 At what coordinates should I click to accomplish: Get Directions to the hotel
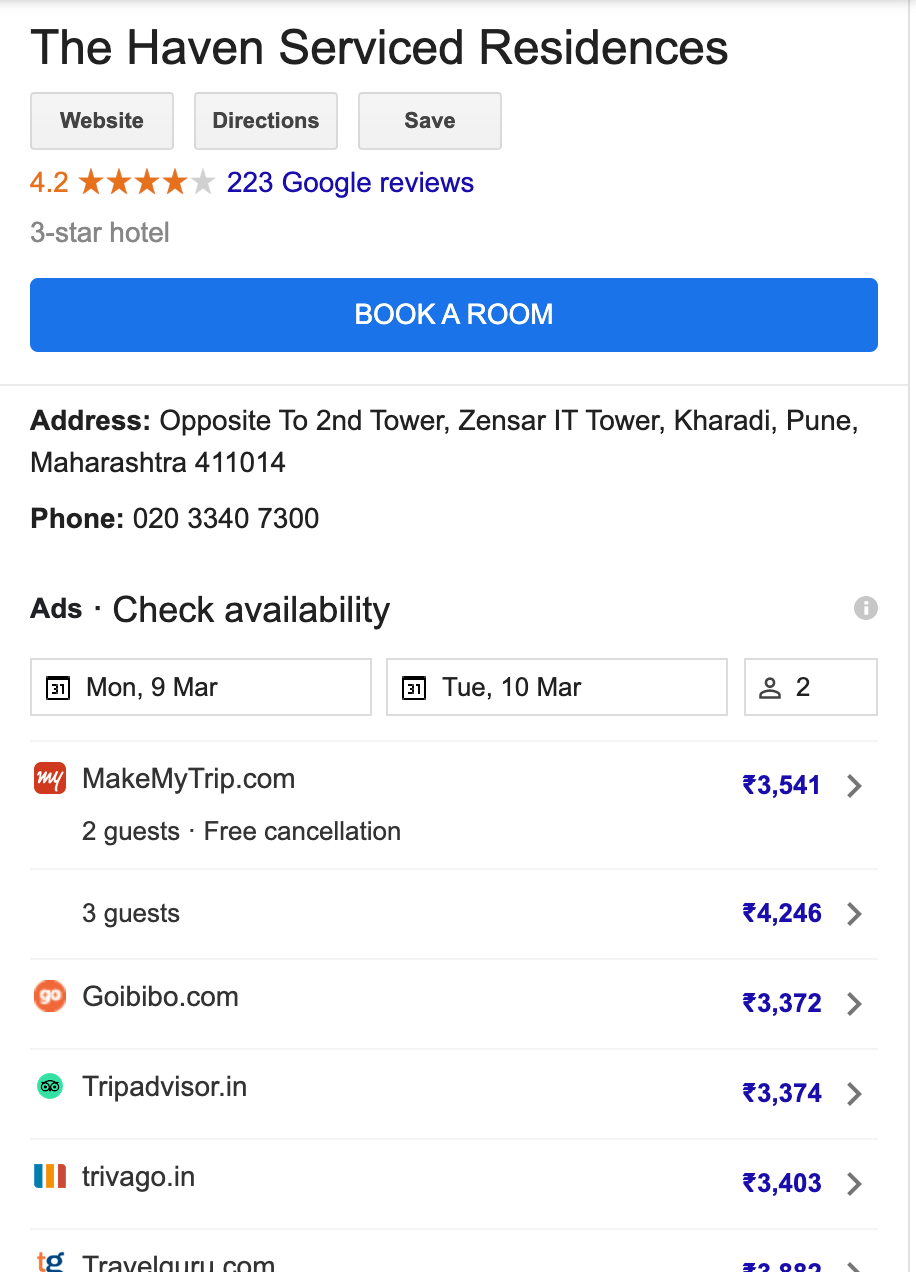pyautogui.click(x=266, y=121)
